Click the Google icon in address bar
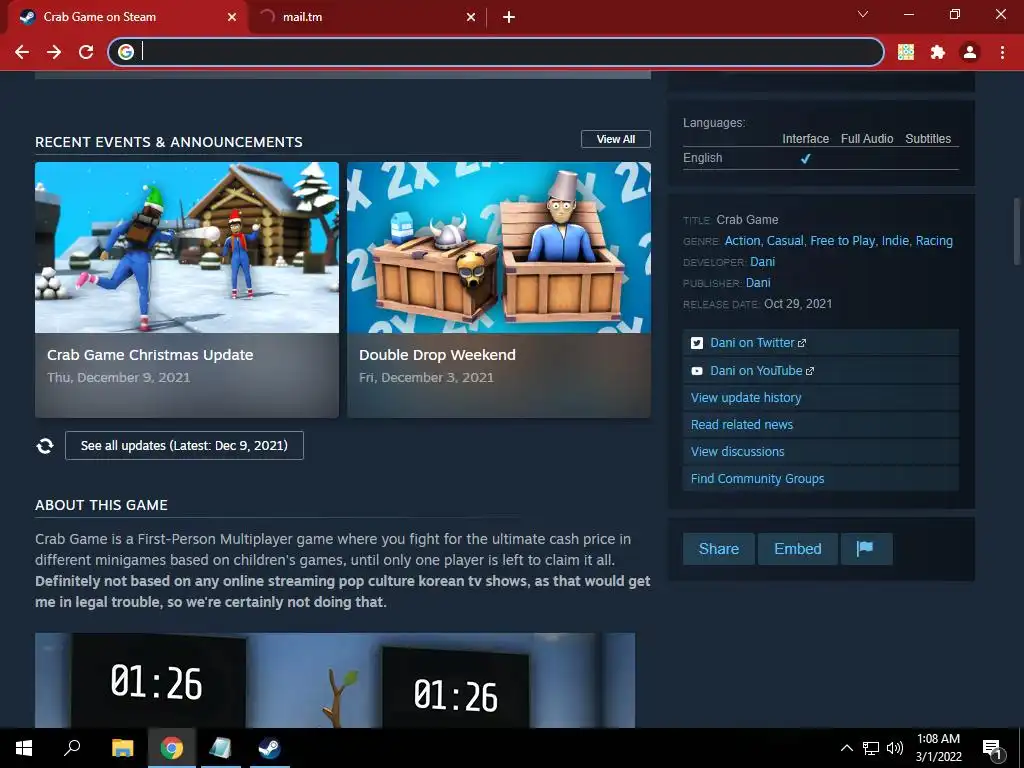 (126, 52)
